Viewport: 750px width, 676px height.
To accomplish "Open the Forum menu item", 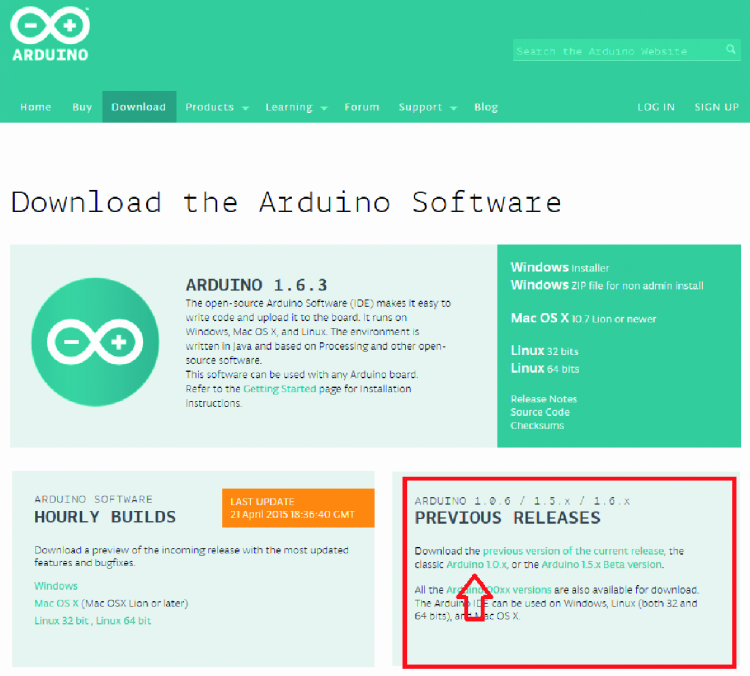I will point(362,107).
